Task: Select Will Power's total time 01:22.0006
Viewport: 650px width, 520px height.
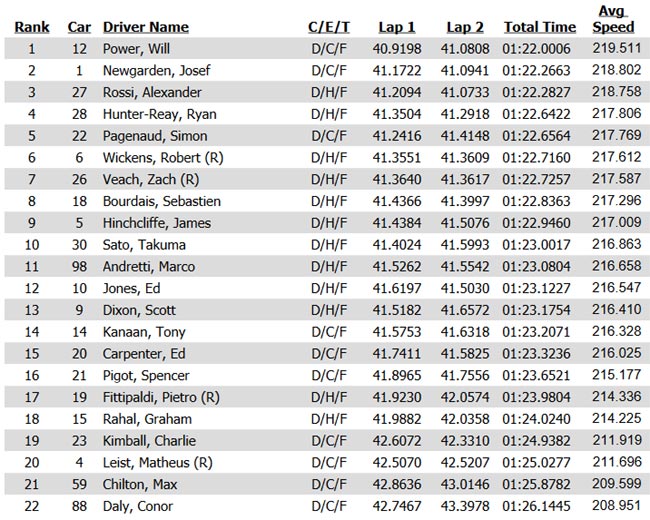Action: pos(536,49)
